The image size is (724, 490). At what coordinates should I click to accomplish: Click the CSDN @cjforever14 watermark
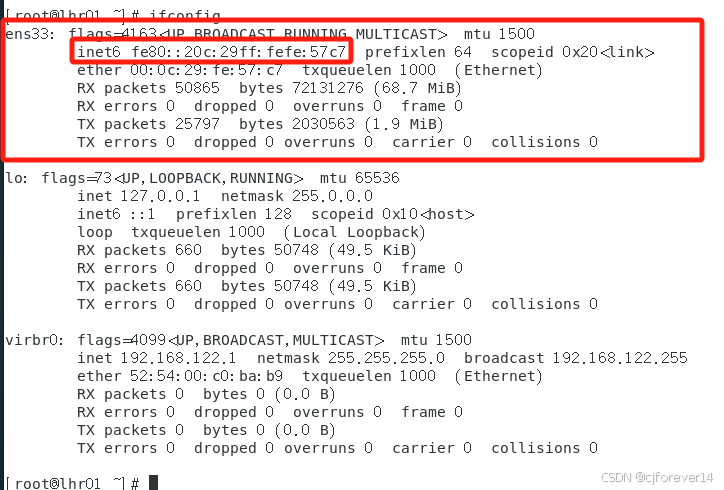click(659, 478)
